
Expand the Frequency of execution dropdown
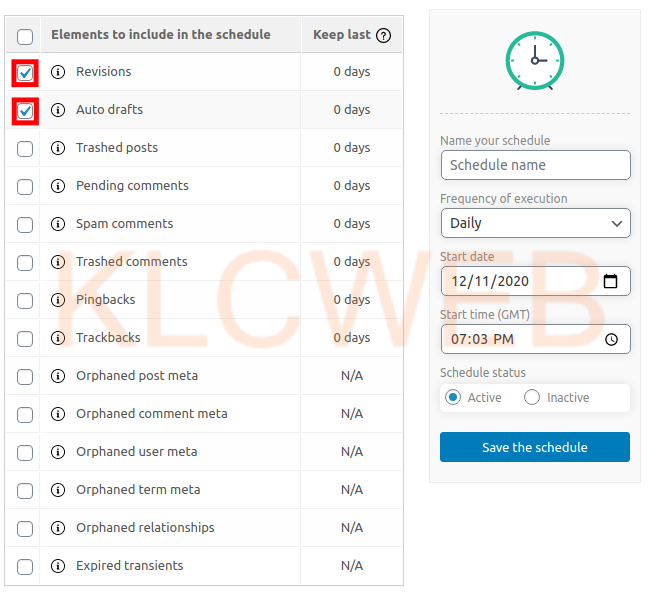click(535, 223)
